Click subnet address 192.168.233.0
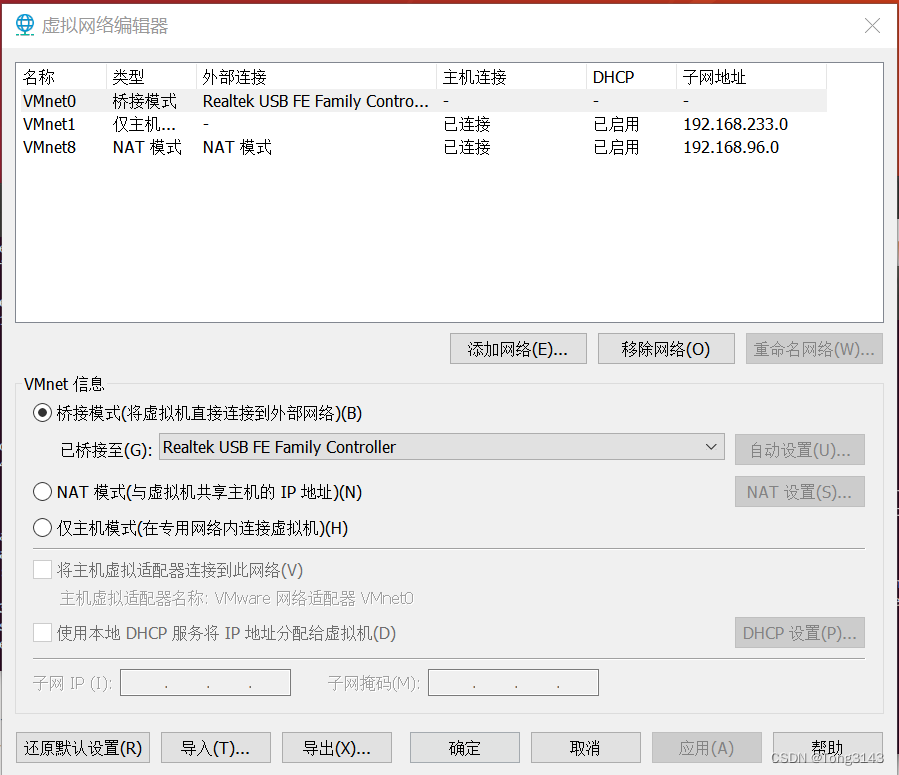Image resolution: width=899 pixels, height=775 pixels. click(736, 124)
